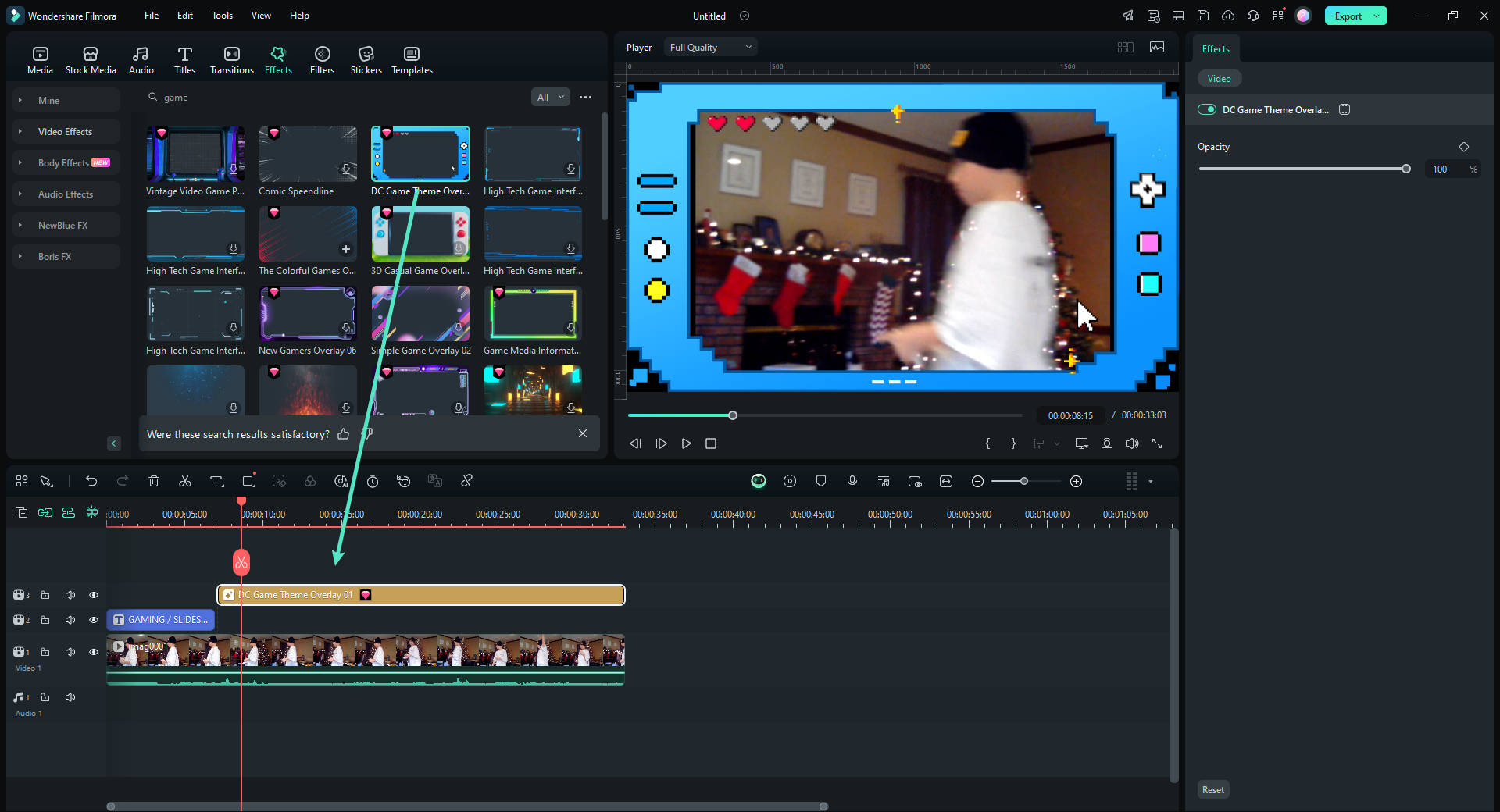The height and width of the screenshot is (812, 1500).
Task: Expand the Body Effects category
Action: pyautogui.click(x=66, y=162)
